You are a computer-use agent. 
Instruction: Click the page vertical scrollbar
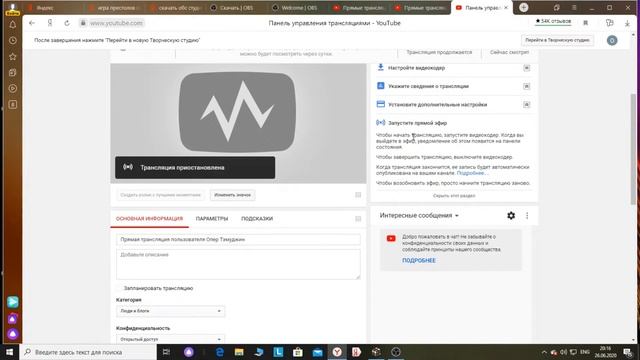point(633,149)
